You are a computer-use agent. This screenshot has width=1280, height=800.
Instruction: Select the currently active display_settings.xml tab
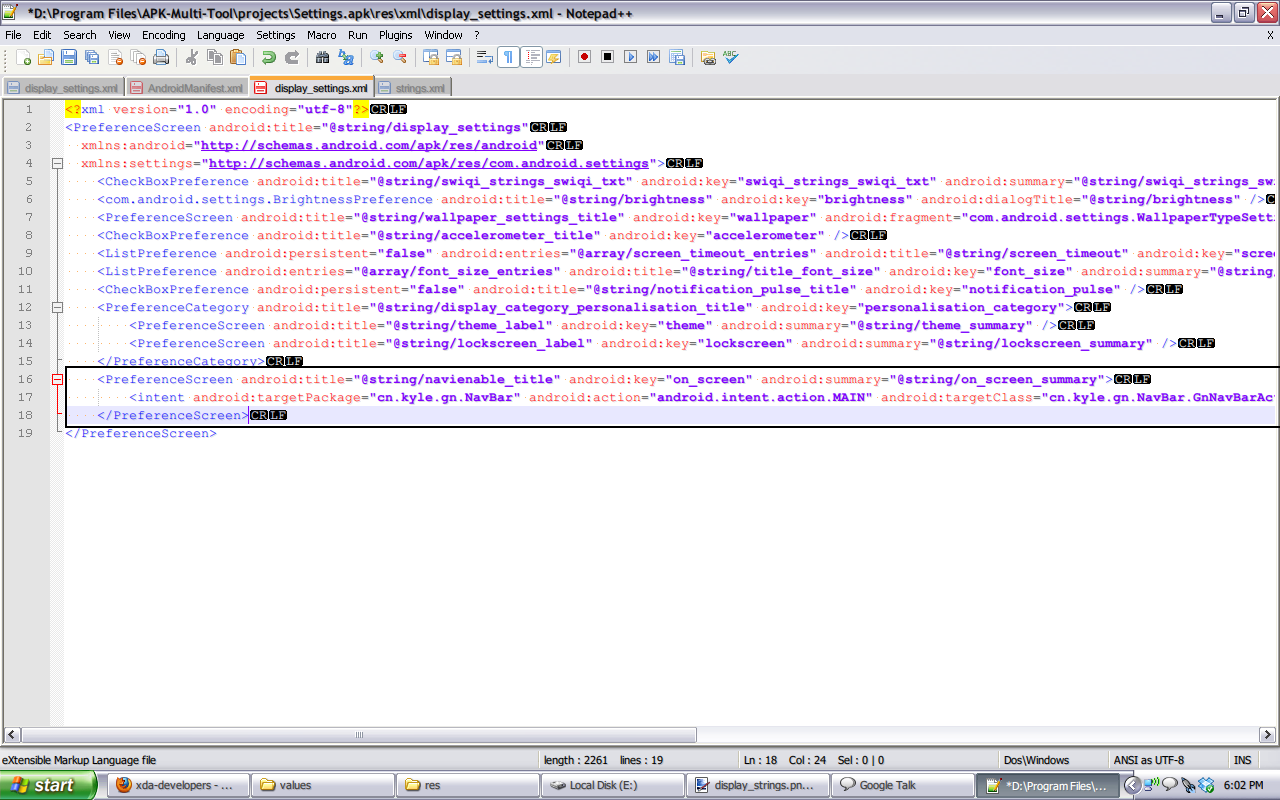(311, 87)
